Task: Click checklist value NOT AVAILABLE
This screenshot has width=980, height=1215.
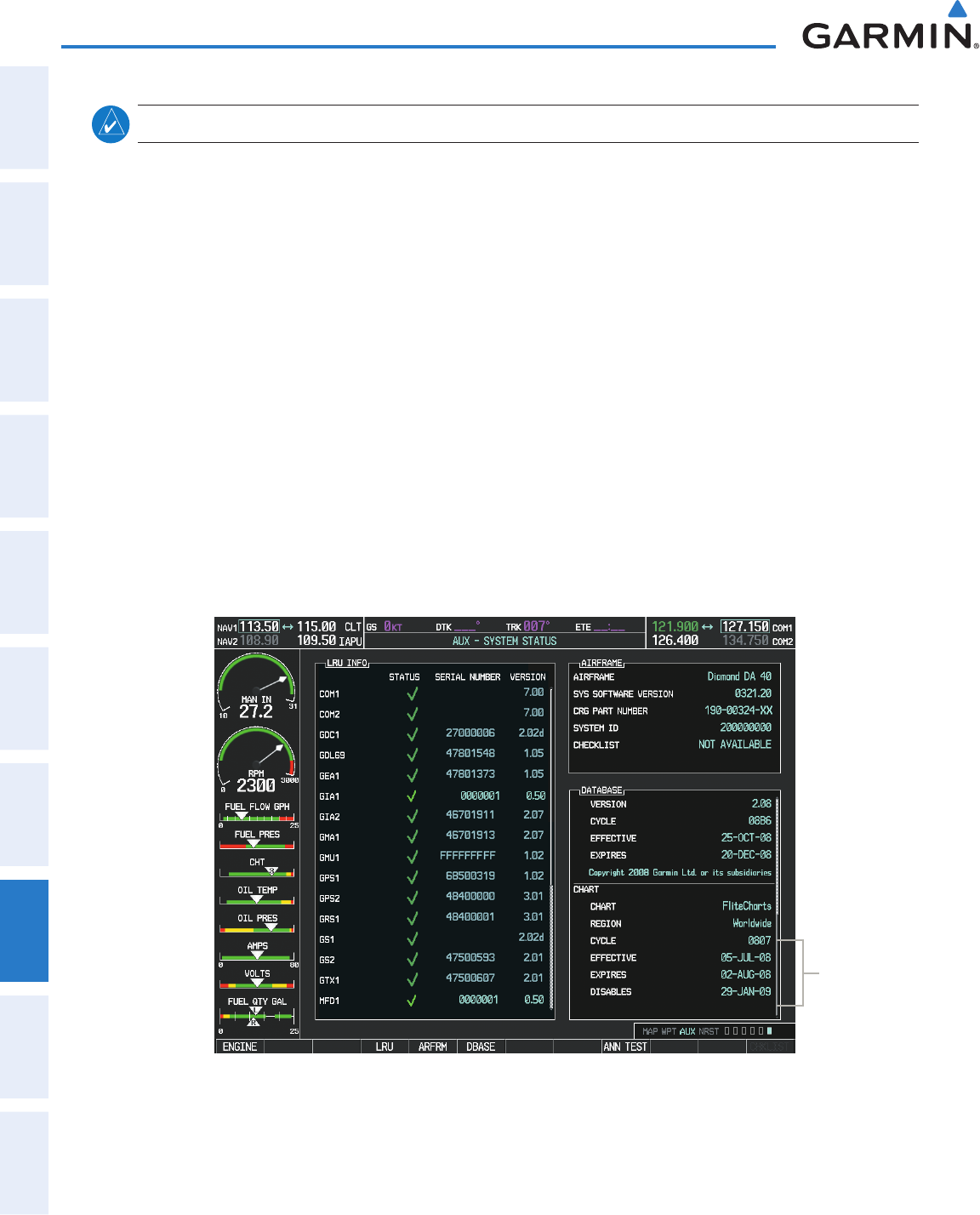Action: pyautogui.click(x=735, y=744)
